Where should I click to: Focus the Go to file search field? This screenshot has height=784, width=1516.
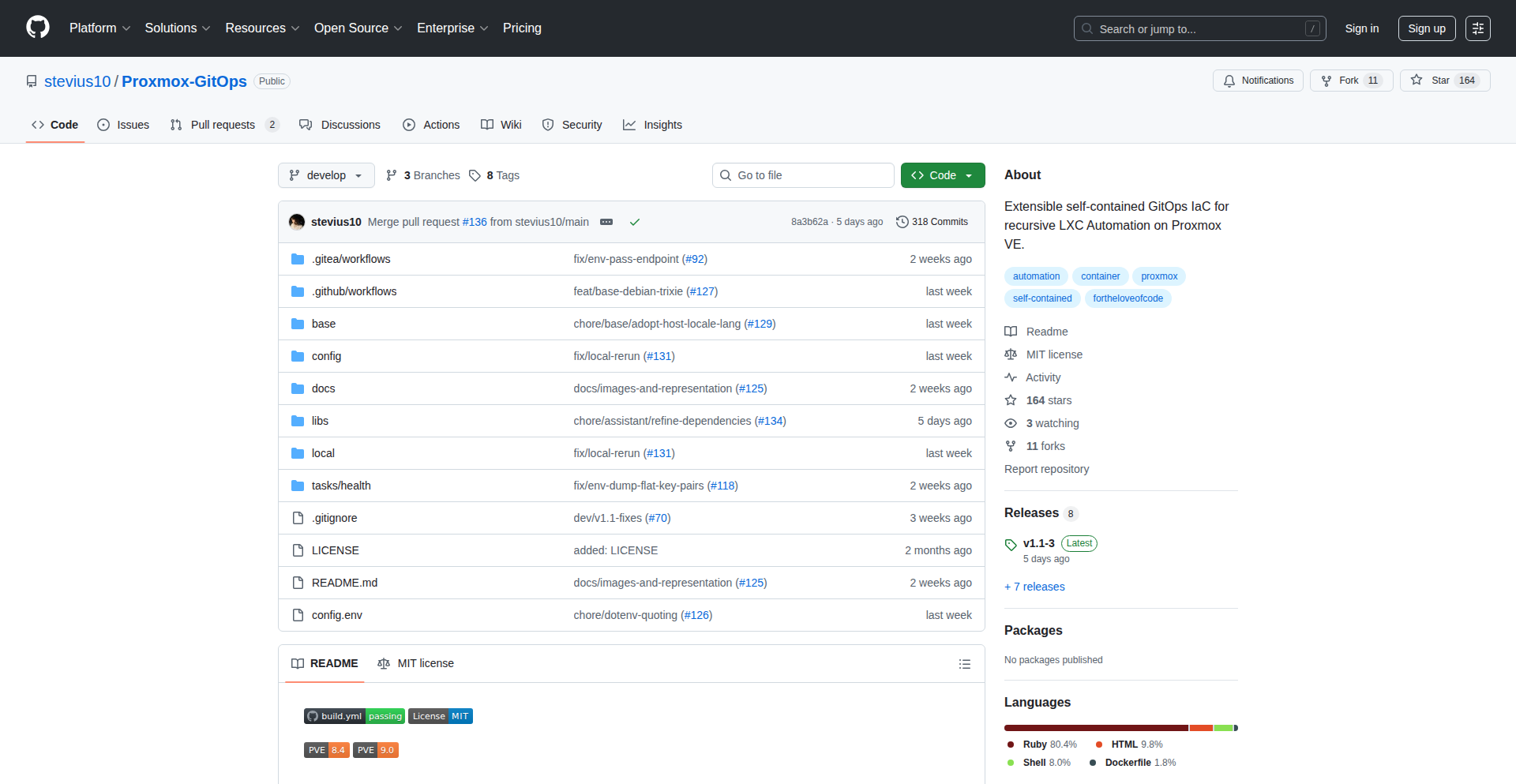[x=803, y=175]
